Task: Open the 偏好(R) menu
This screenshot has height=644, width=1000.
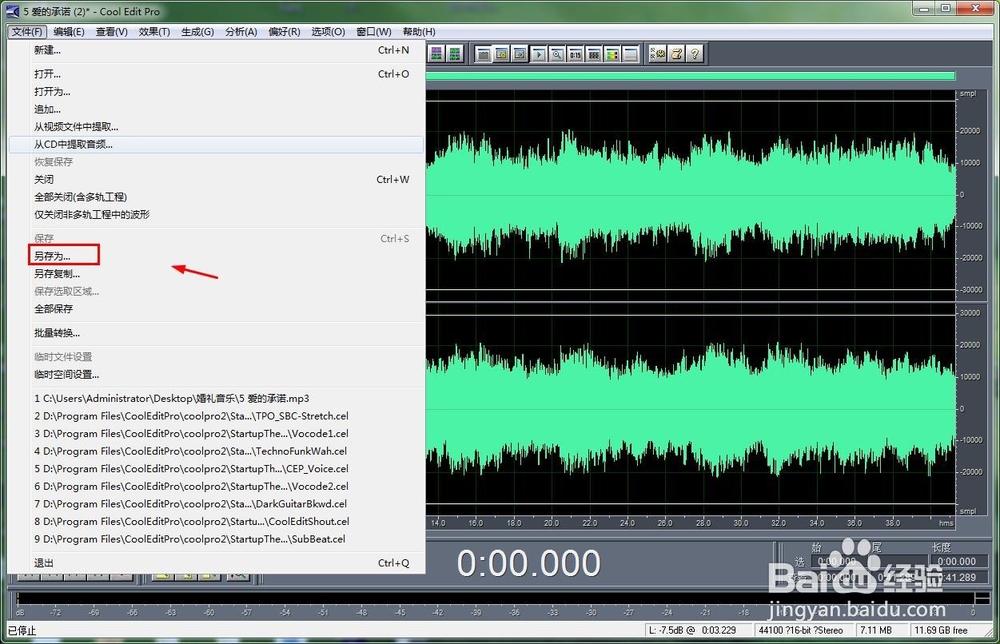Action: tap(284, 32)
